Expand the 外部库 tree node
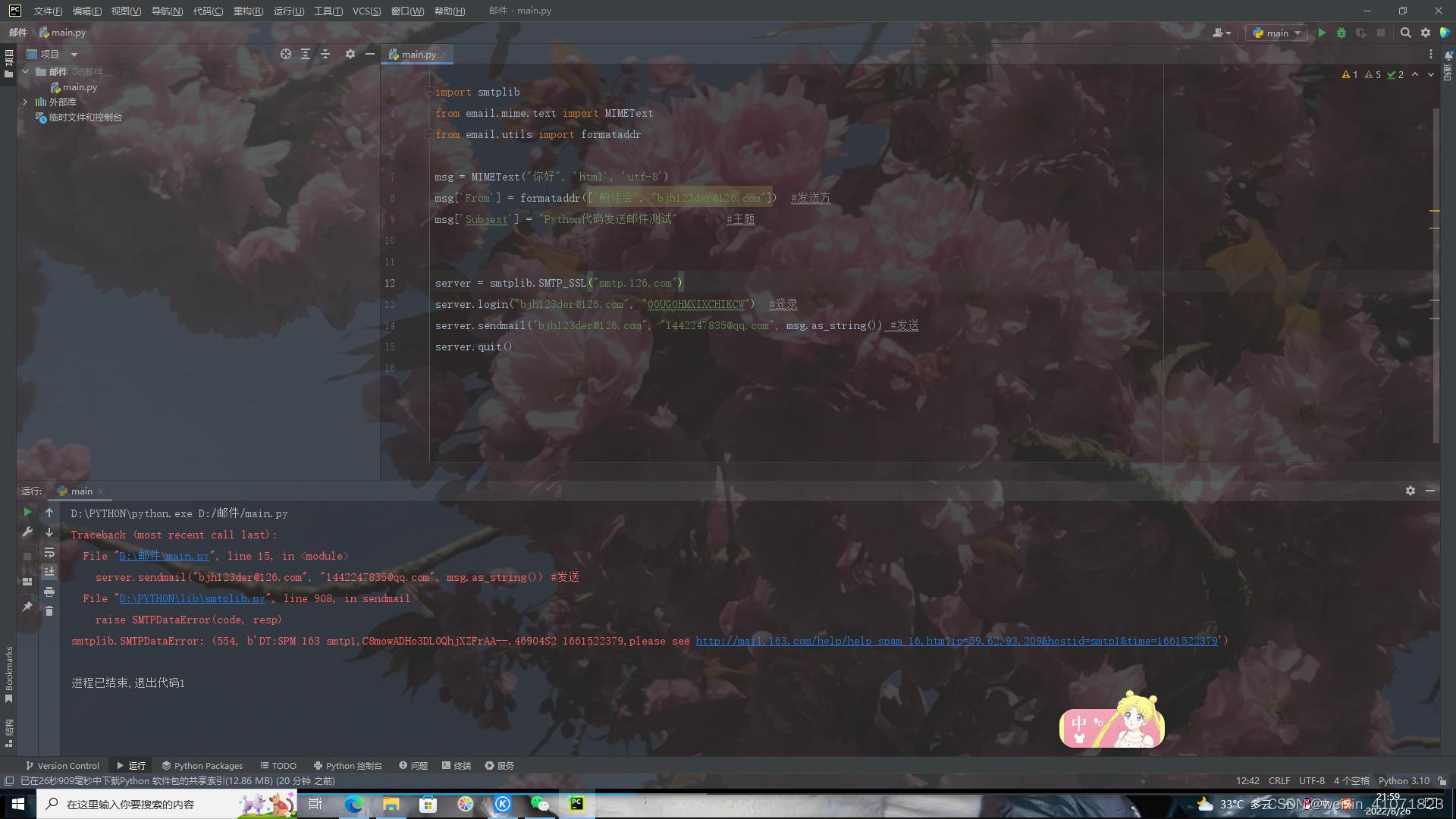Viewport: 1456px width, 819px height. click(25, 102)
